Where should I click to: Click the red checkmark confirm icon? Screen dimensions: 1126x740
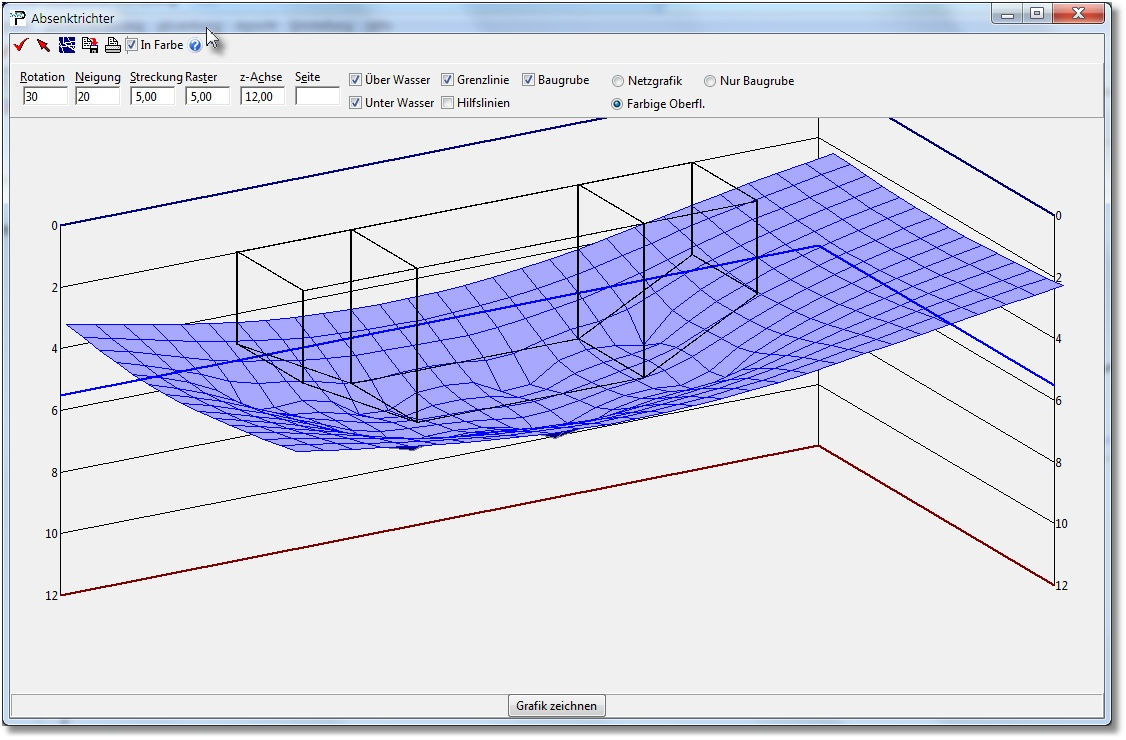click(19, 45)
